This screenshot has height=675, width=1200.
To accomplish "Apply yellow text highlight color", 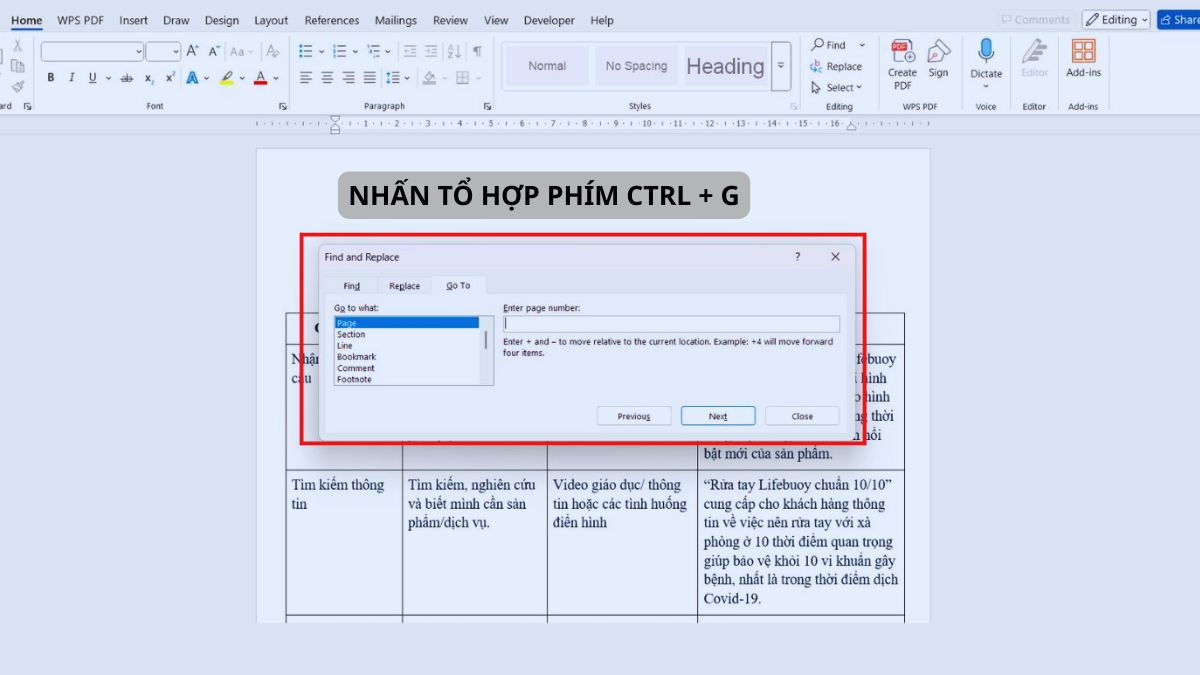I will click(227, 78).
